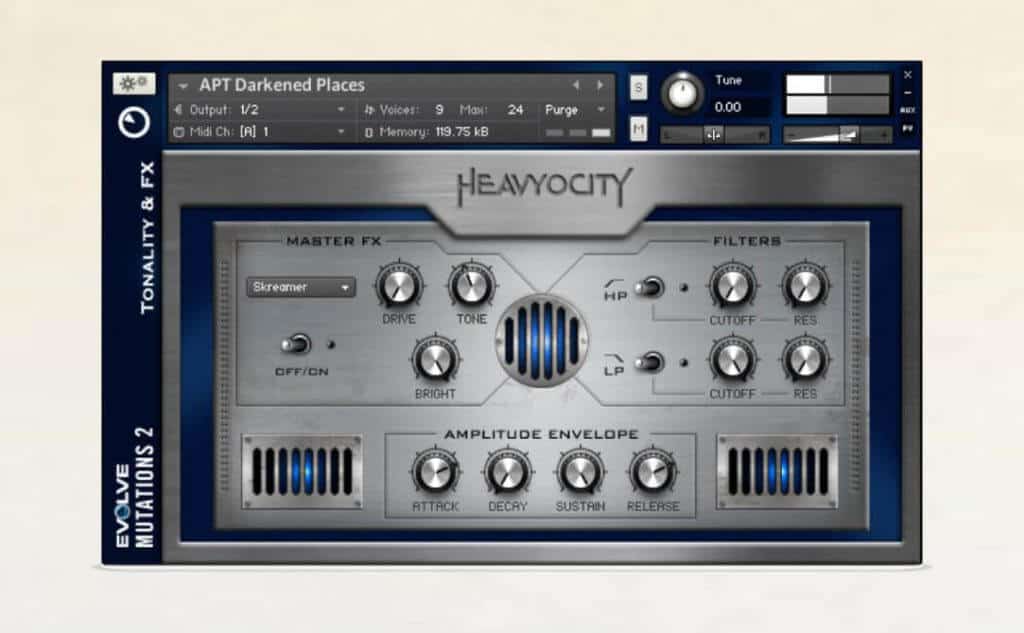
Task: Click the DECAY envelope knob
Action: 507,472
